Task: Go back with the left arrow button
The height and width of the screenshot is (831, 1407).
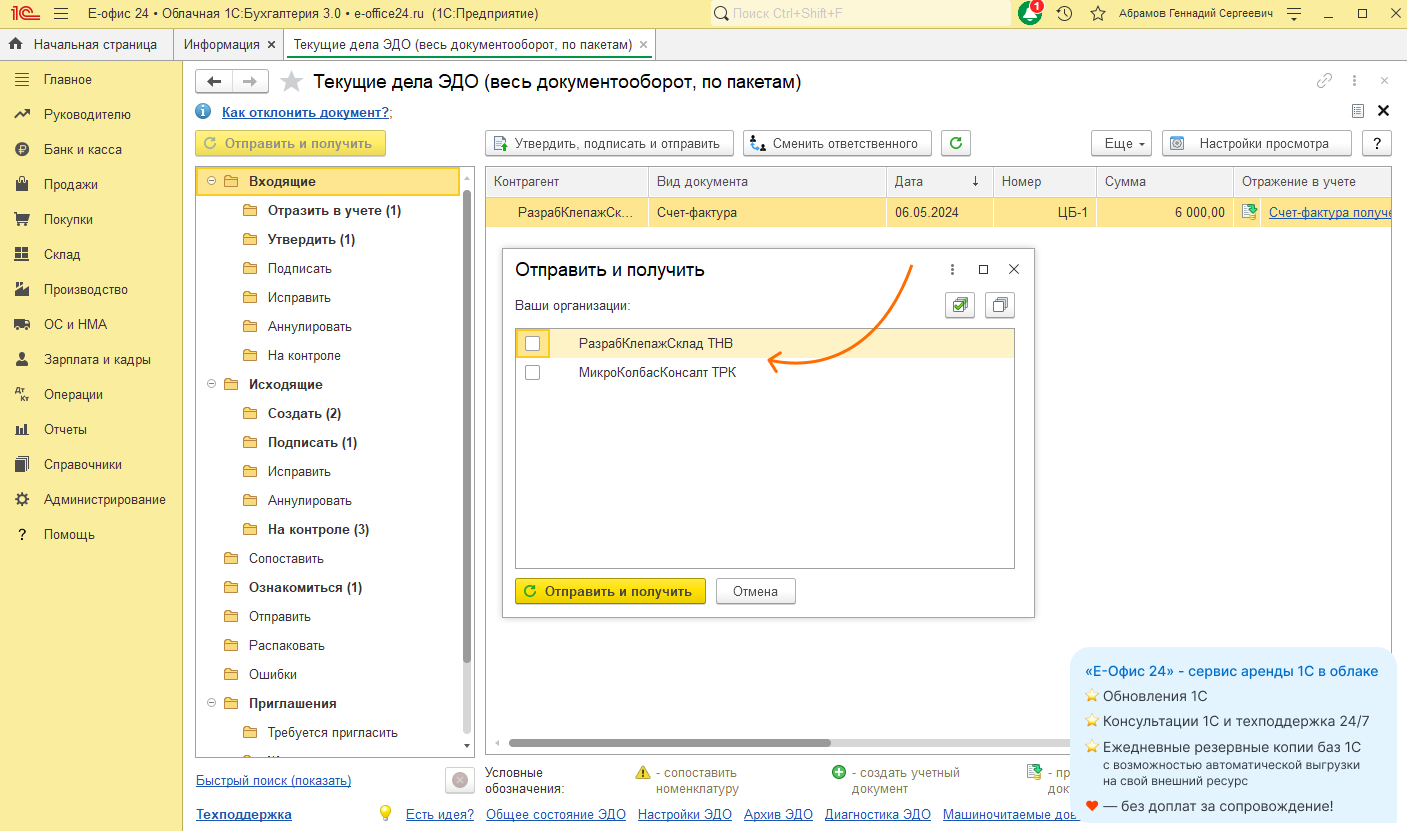Action: pyautogui.click(x=214, y=81)
